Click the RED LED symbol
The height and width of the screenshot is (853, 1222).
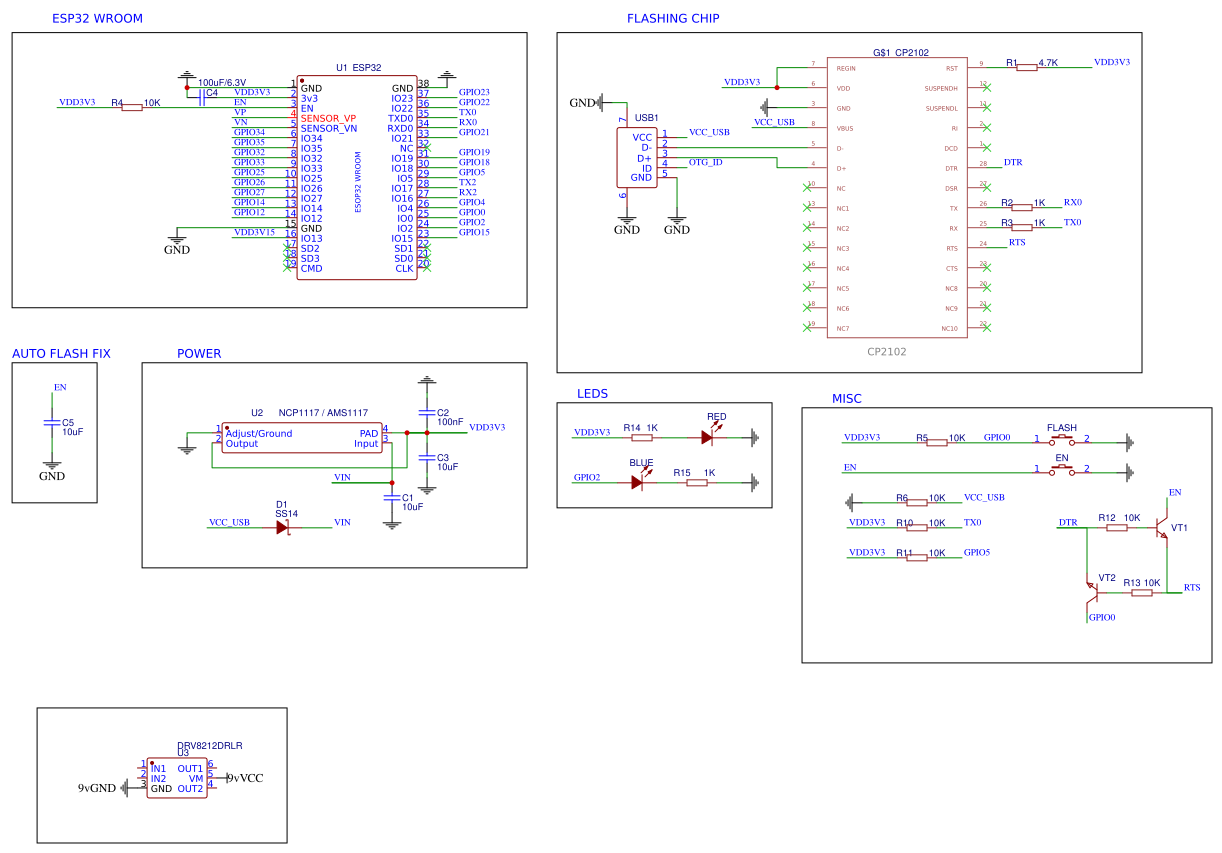(707, 437)
